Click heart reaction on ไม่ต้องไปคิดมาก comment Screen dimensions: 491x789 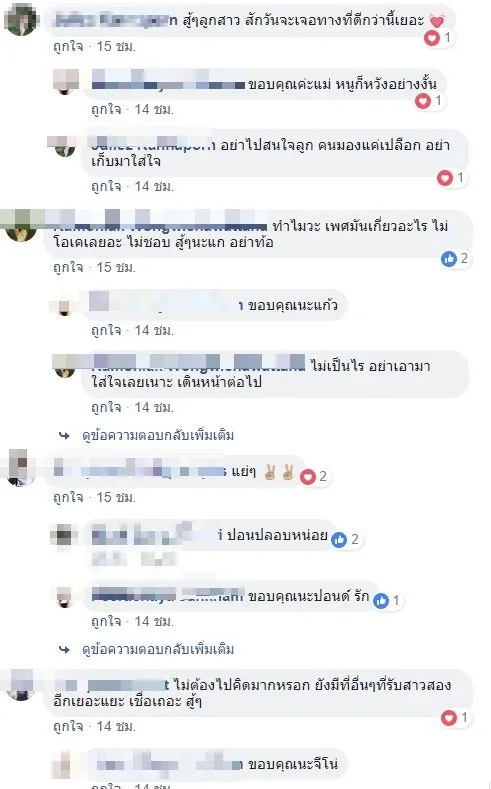[x=449, y=718]
